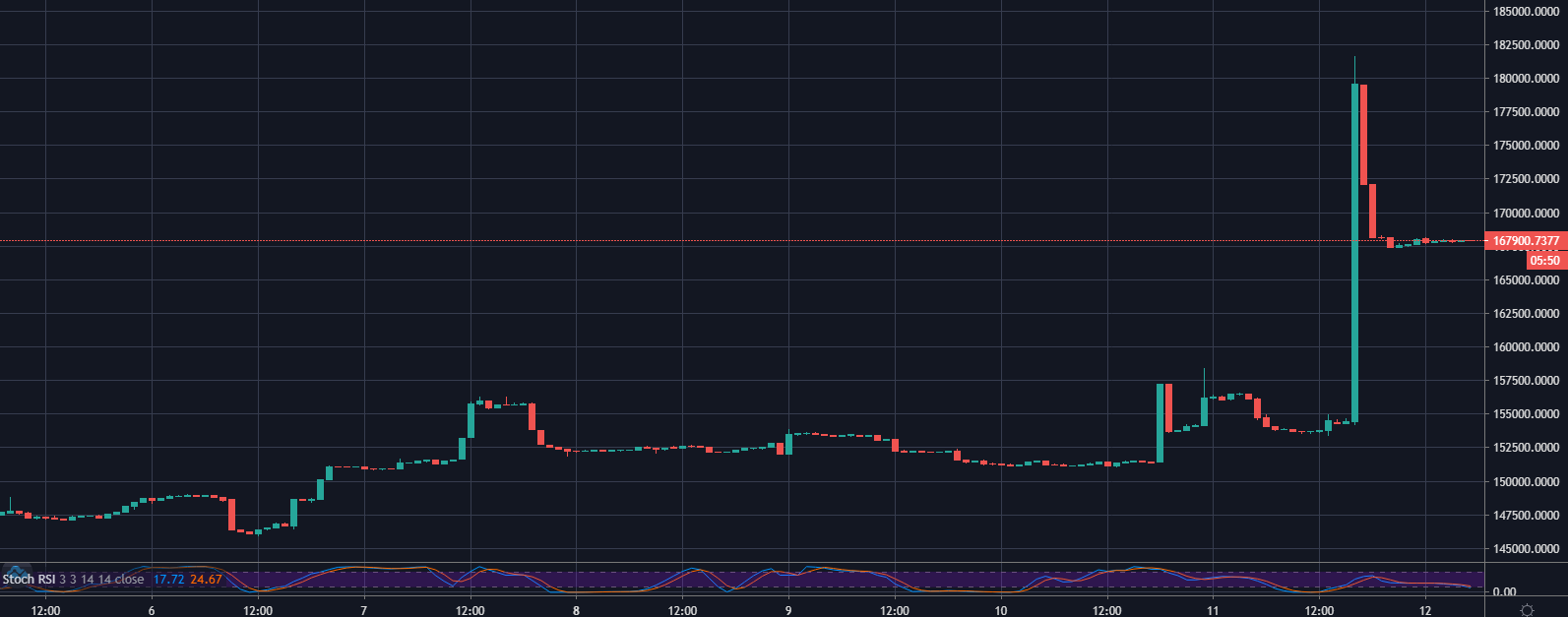Open chart settings gear icon
The width and height of the screenshot is (1568, 617).
pyautogui.click(x=1527, y=610)
